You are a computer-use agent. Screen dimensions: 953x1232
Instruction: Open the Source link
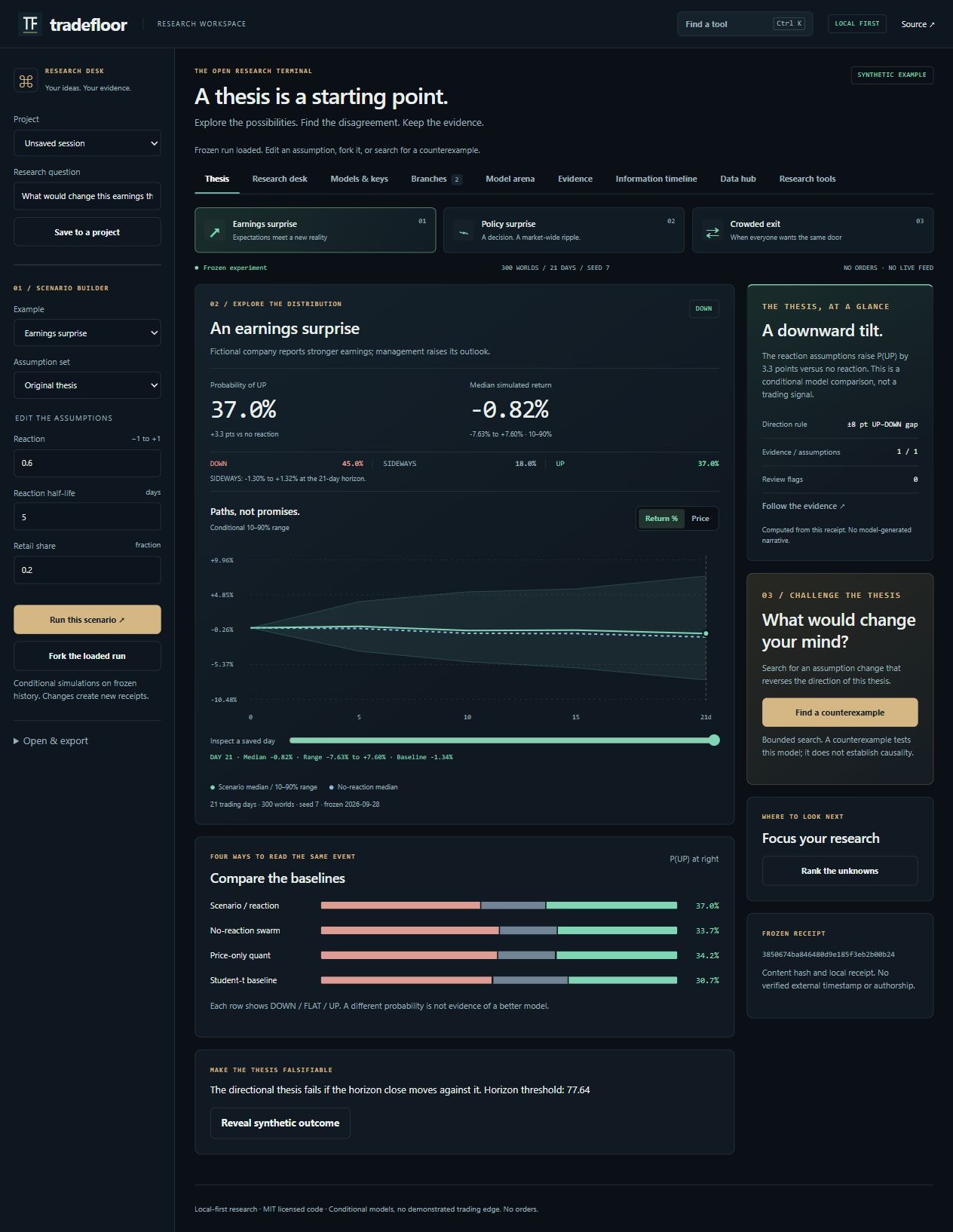918,24
